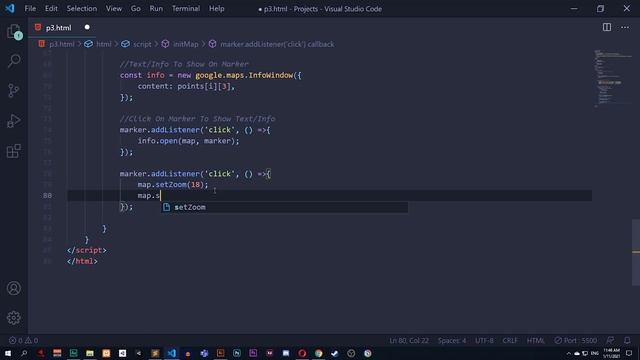The image size is (640, 360).
Task: Open the View menu
Action: pyautogui.click(x=113, y=9)
